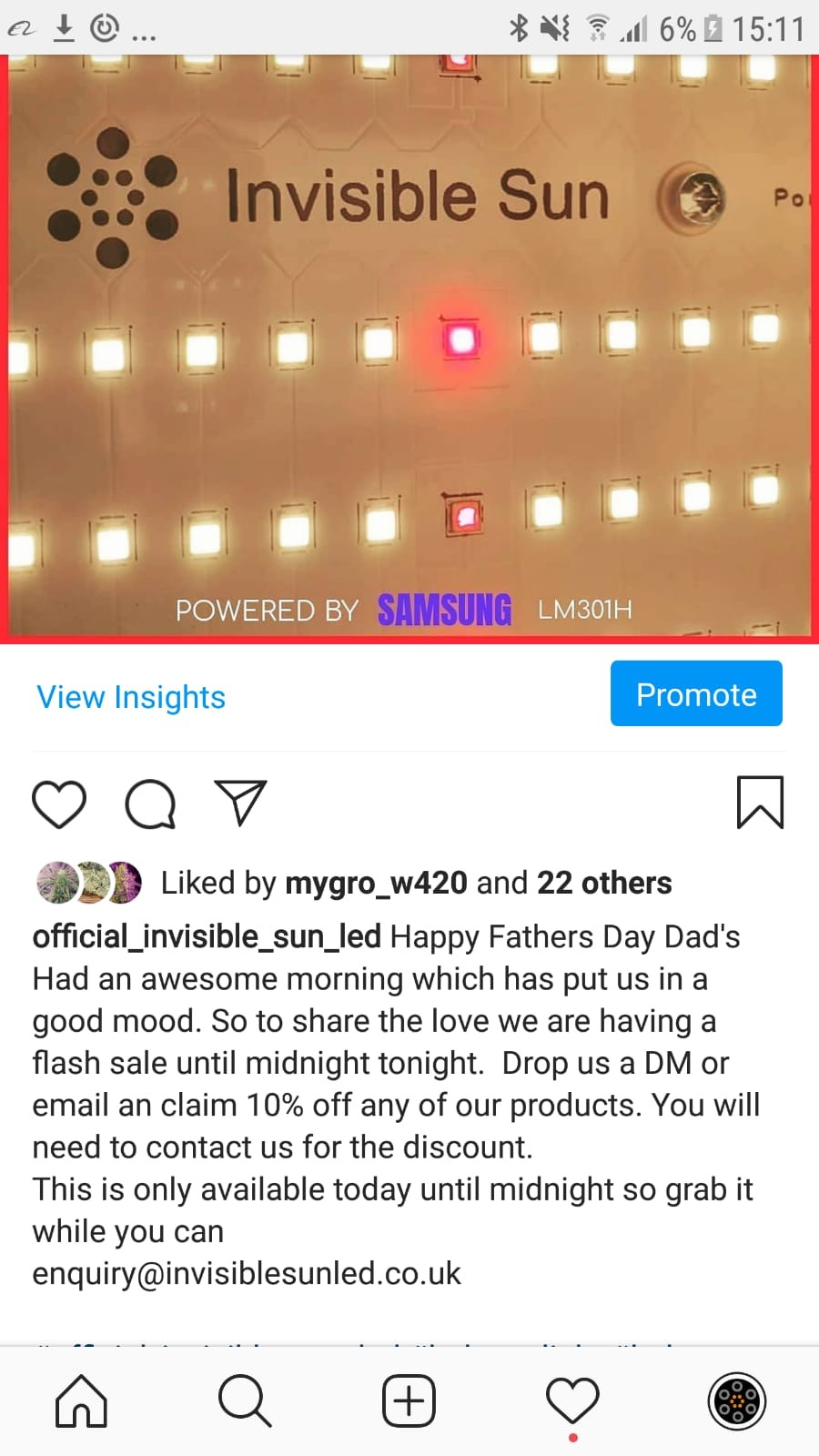The height and width of the screenshot is (1456, 819).
Task: Tap the status bar clock 15:11
Action: tap(769, 29)
